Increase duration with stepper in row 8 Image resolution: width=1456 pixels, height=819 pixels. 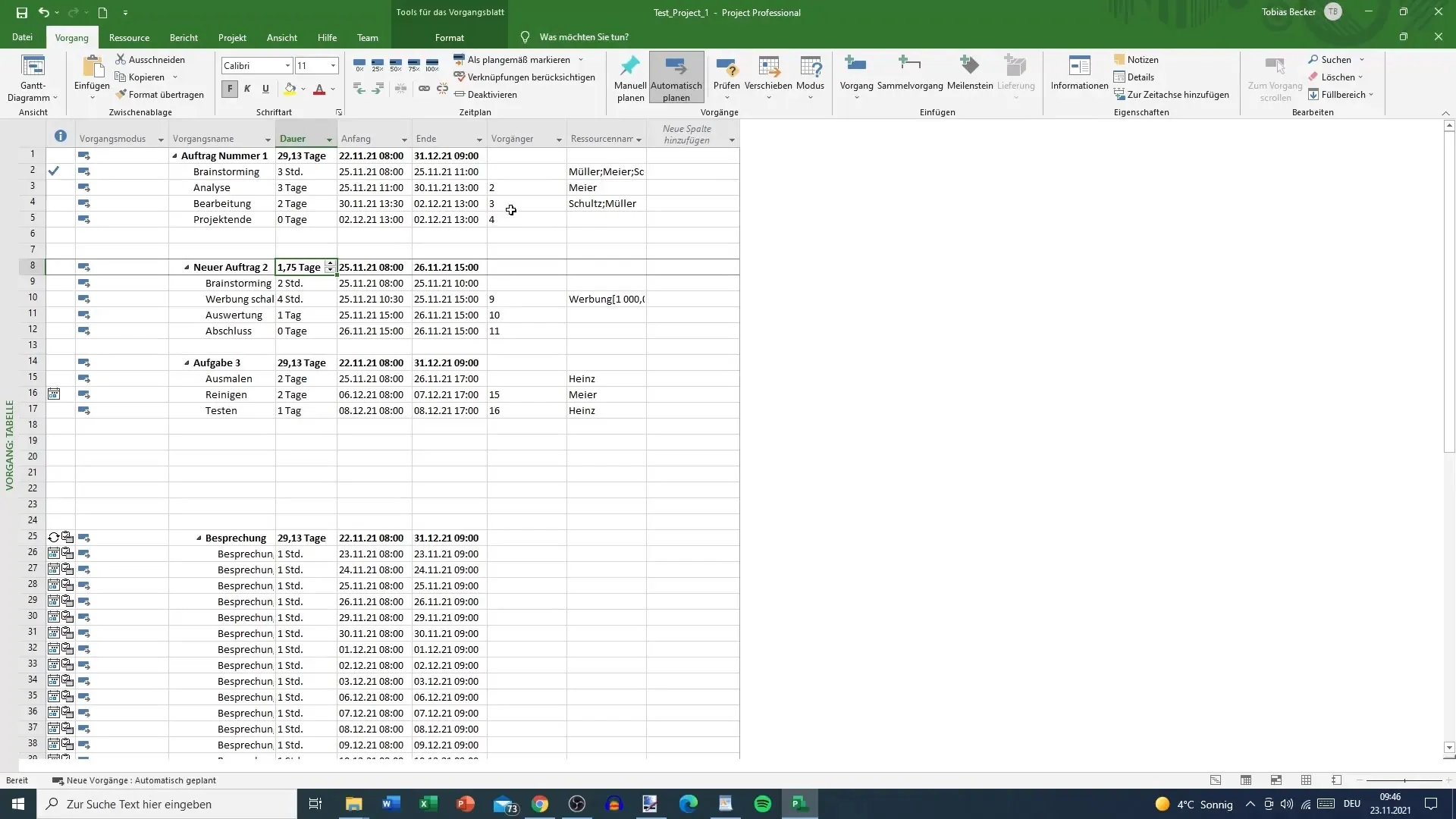point(330,264)
